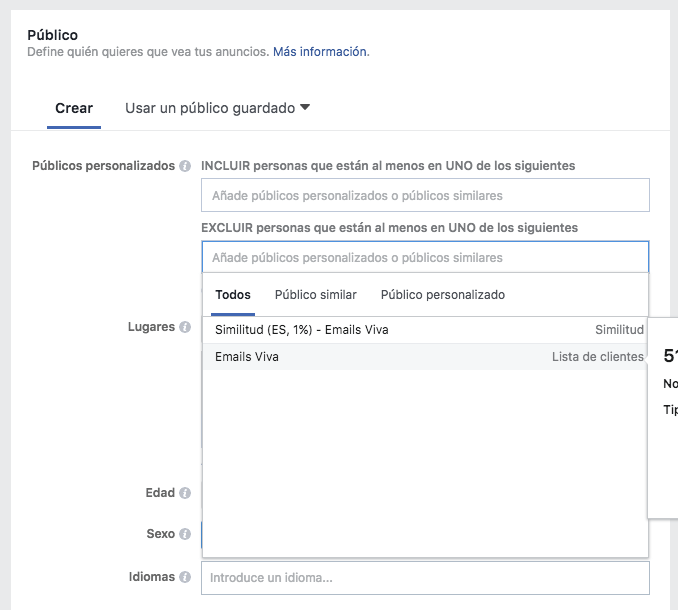The image size is (678, 610).
Task: Select Similitud (ES, 1%) - Emails Viva audience
Action: click(425, 330)
